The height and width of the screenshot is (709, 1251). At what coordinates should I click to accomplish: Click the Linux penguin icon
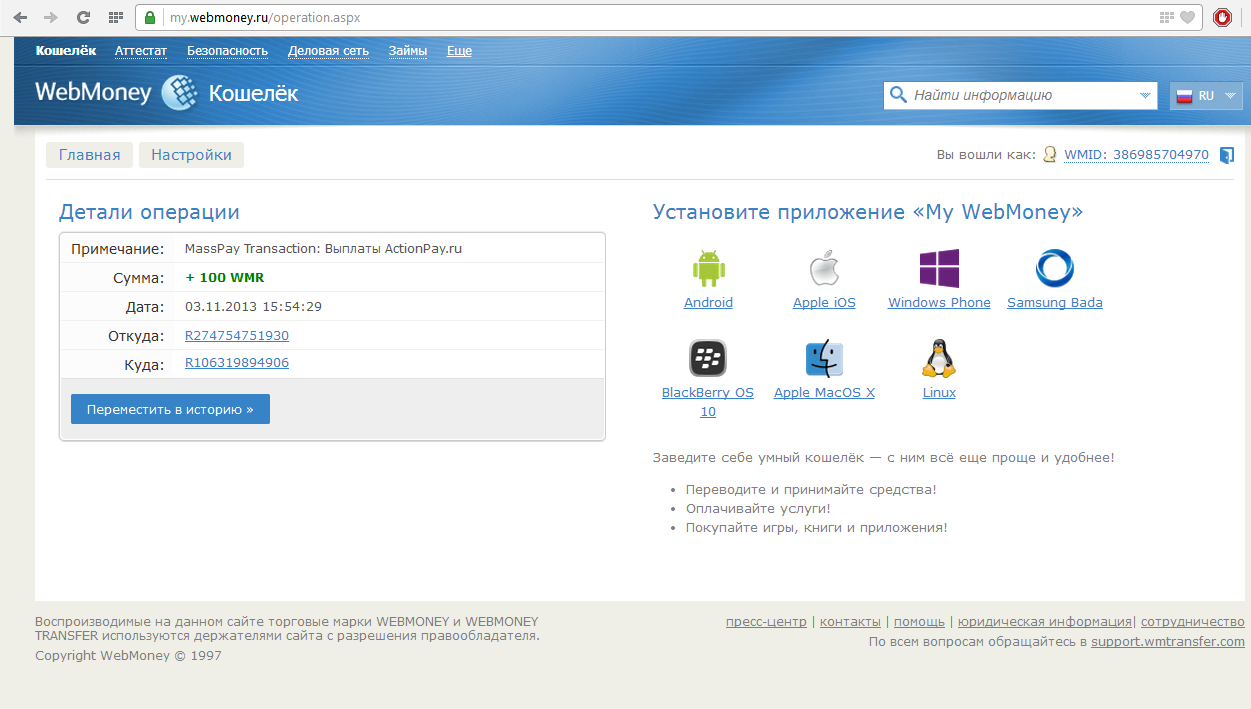[x=939, y=358]
